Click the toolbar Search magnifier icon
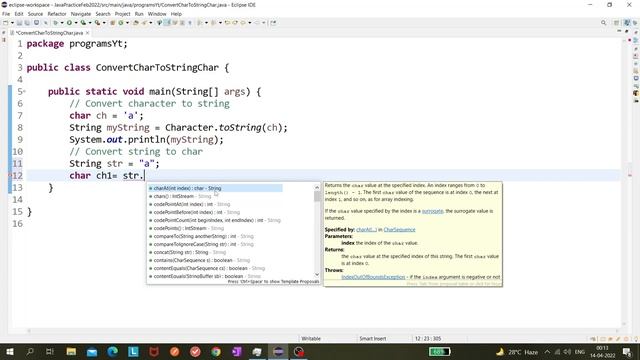Viewport: 640px width, 360px height. tap(603, 23)
